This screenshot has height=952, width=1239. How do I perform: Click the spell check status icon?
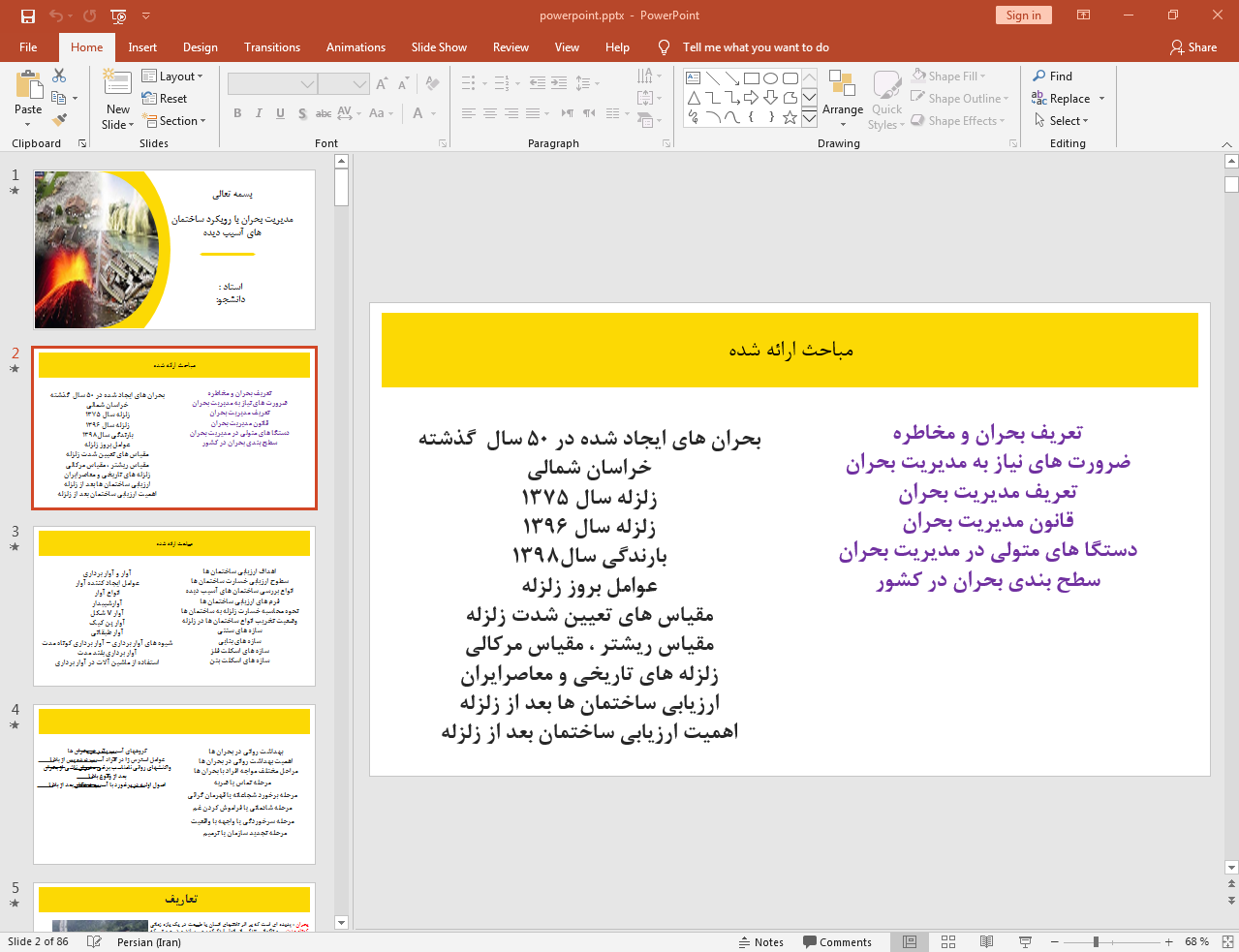(94, 941)
